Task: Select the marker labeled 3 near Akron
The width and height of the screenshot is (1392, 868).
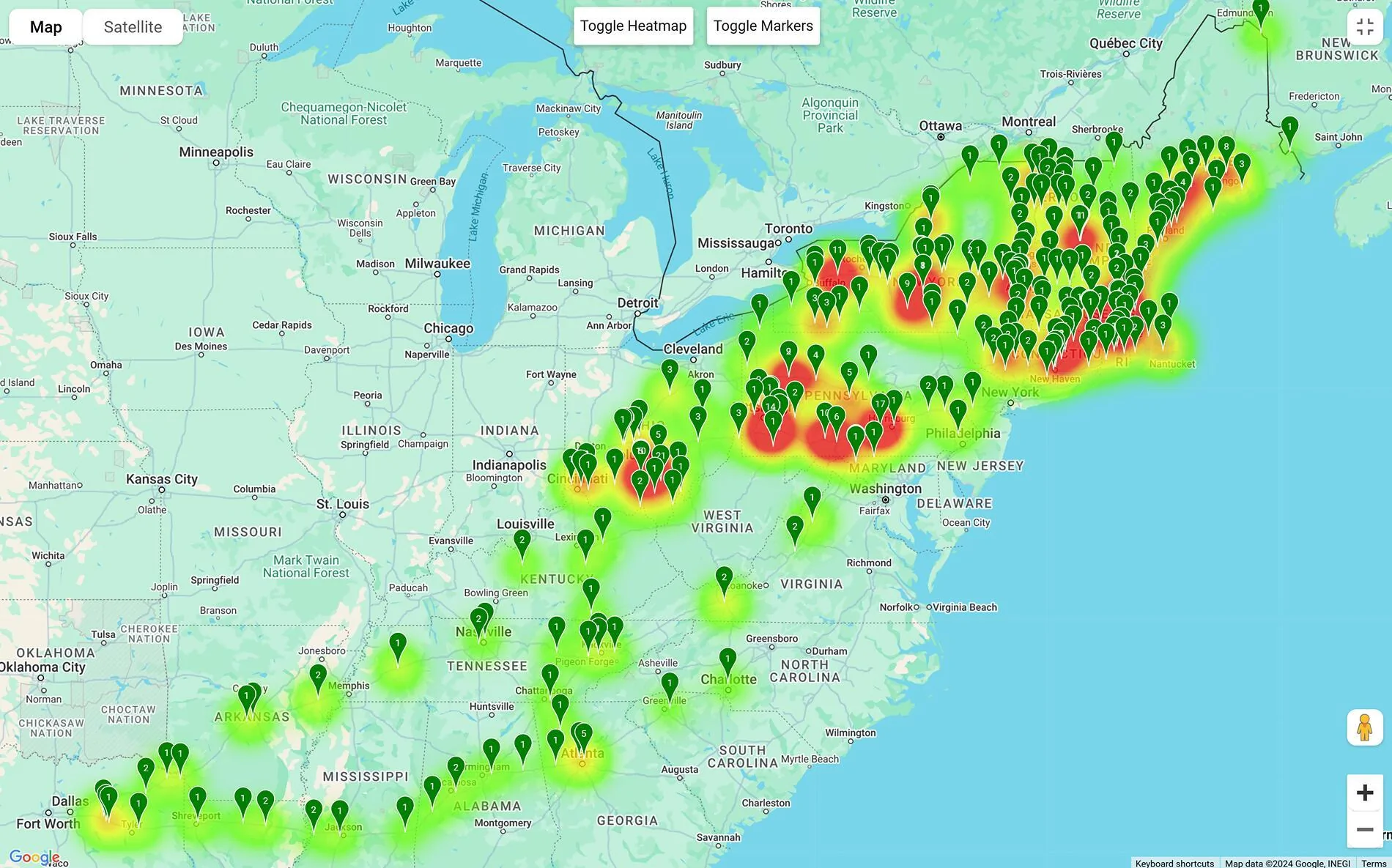Action: coord(669,374)
